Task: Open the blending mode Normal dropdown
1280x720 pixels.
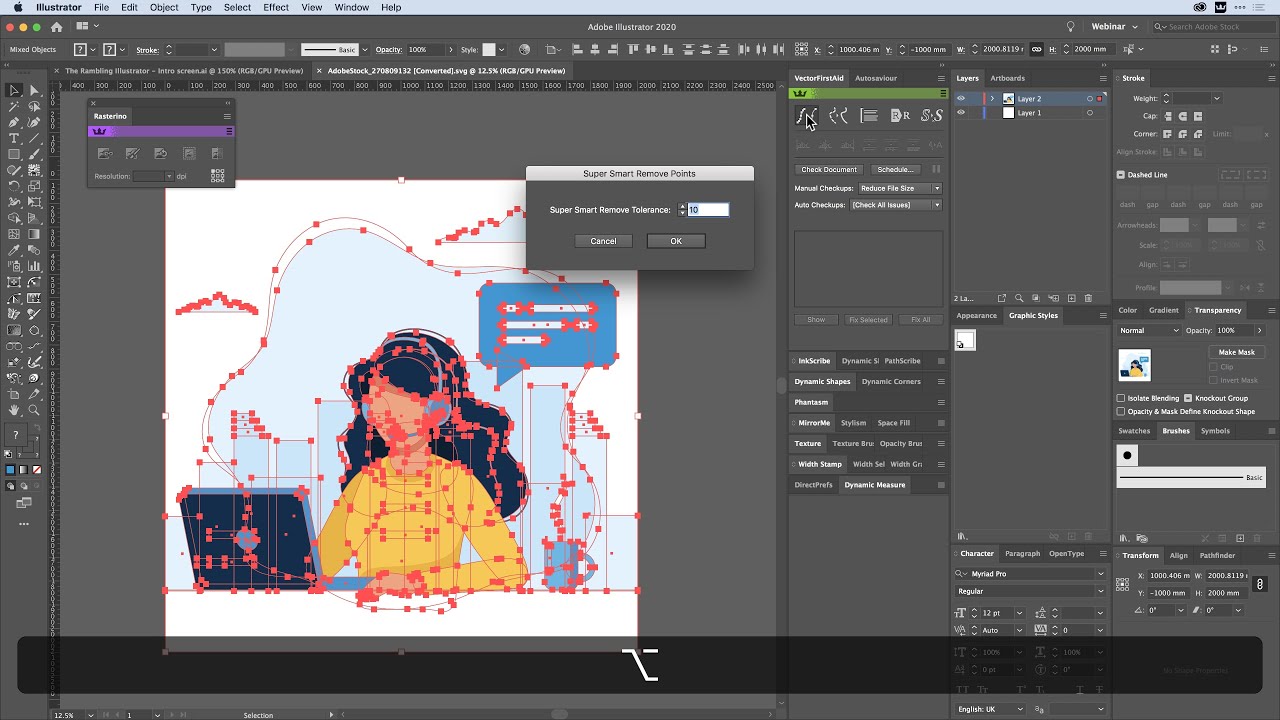Action: click(x=1149, y=330)
